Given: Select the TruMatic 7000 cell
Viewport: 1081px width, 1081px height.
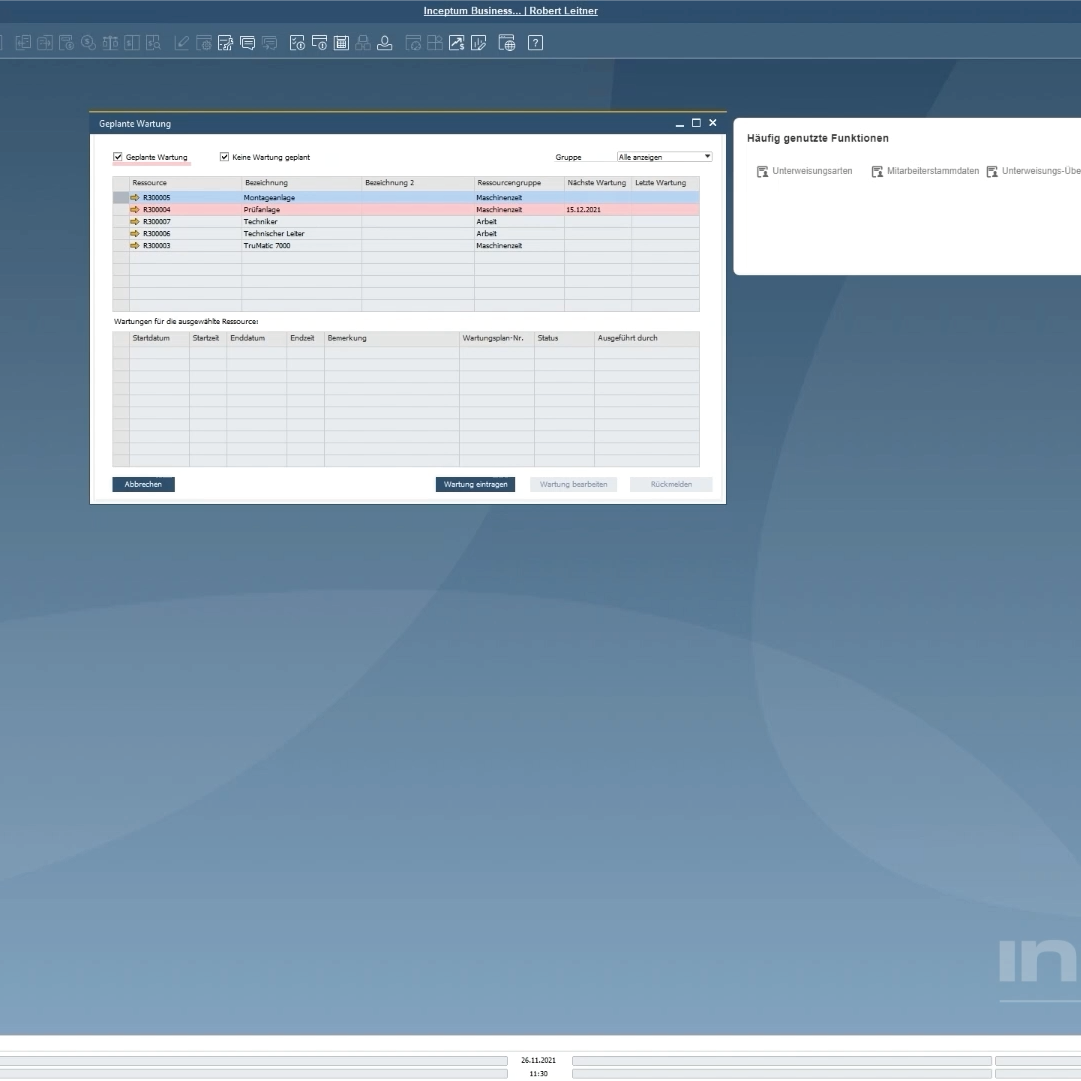Looking at the screenshot, I should coord(301,245).
